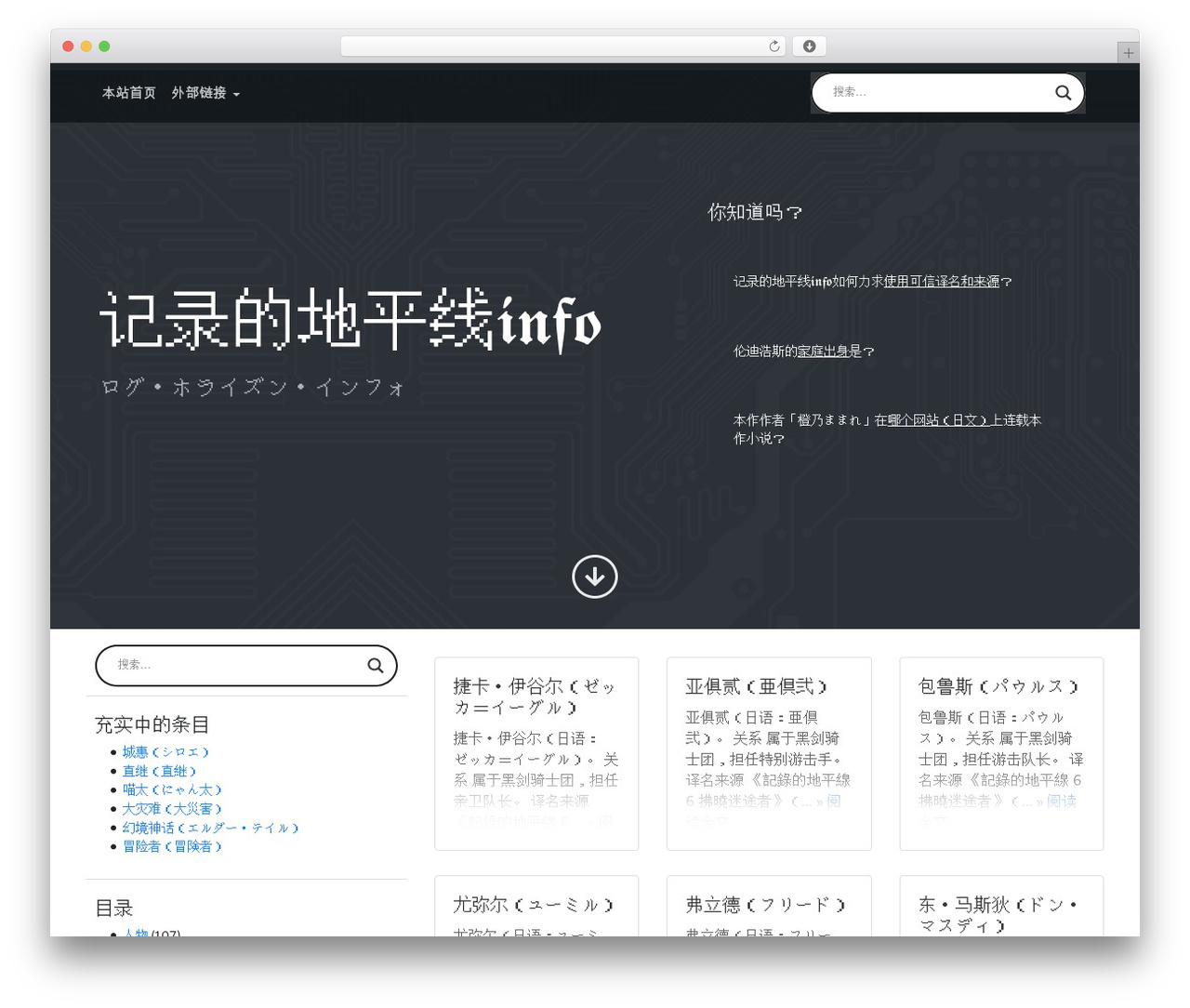The image size is (1190, 1008).
Task: Open the 弗立德（フリード） card title
Action: pyautogui.click(x=766, y=905)
